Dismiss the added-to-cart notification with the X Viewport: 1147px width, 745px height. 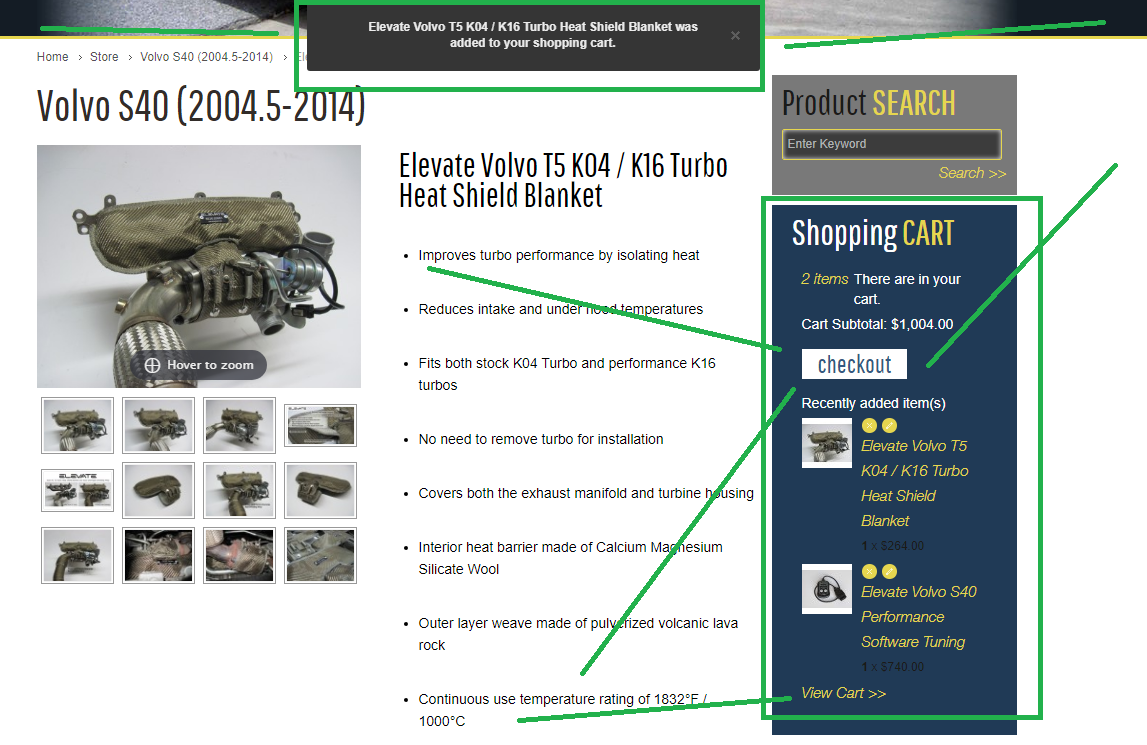coord(735,35)
